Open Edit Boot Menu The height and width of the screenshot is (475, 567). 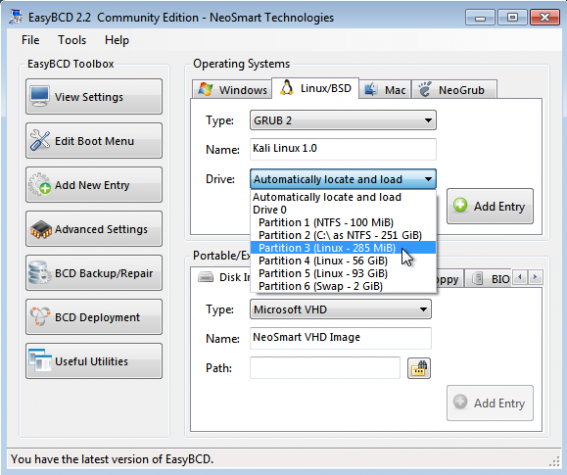point(94,141)
